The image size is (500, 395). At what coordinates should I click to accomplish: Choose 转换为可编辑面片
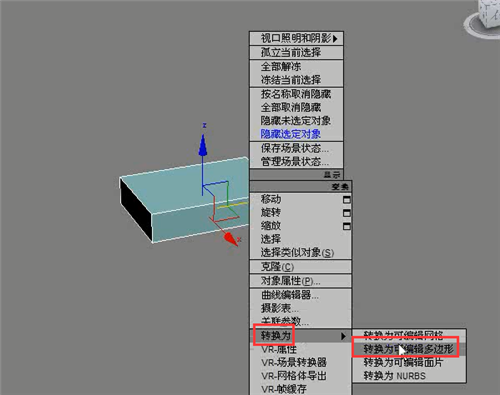tap(409, 362)
